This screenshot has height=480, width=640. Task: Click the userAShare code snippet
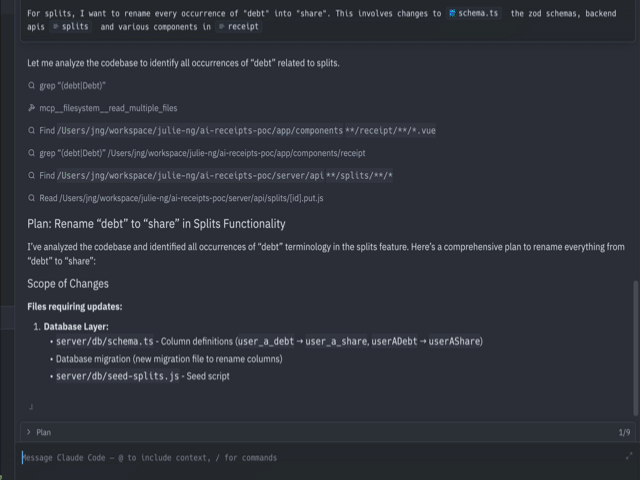(x=454, y=341)
